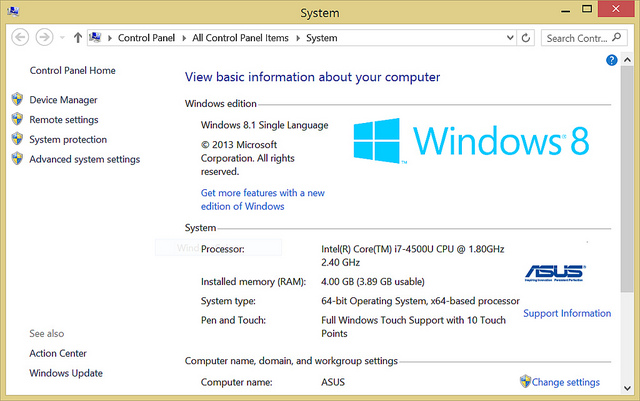Expand chevron after All Control Panel Items
640x401 pixels.
298,38
